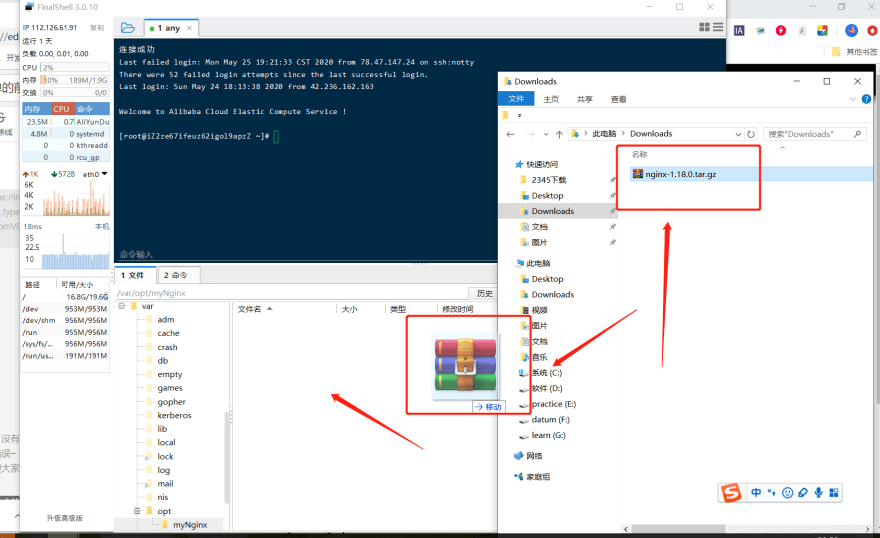Select the 内存 column tab in process list
This screenshot has height=538, width=880.
coord(36,109)
